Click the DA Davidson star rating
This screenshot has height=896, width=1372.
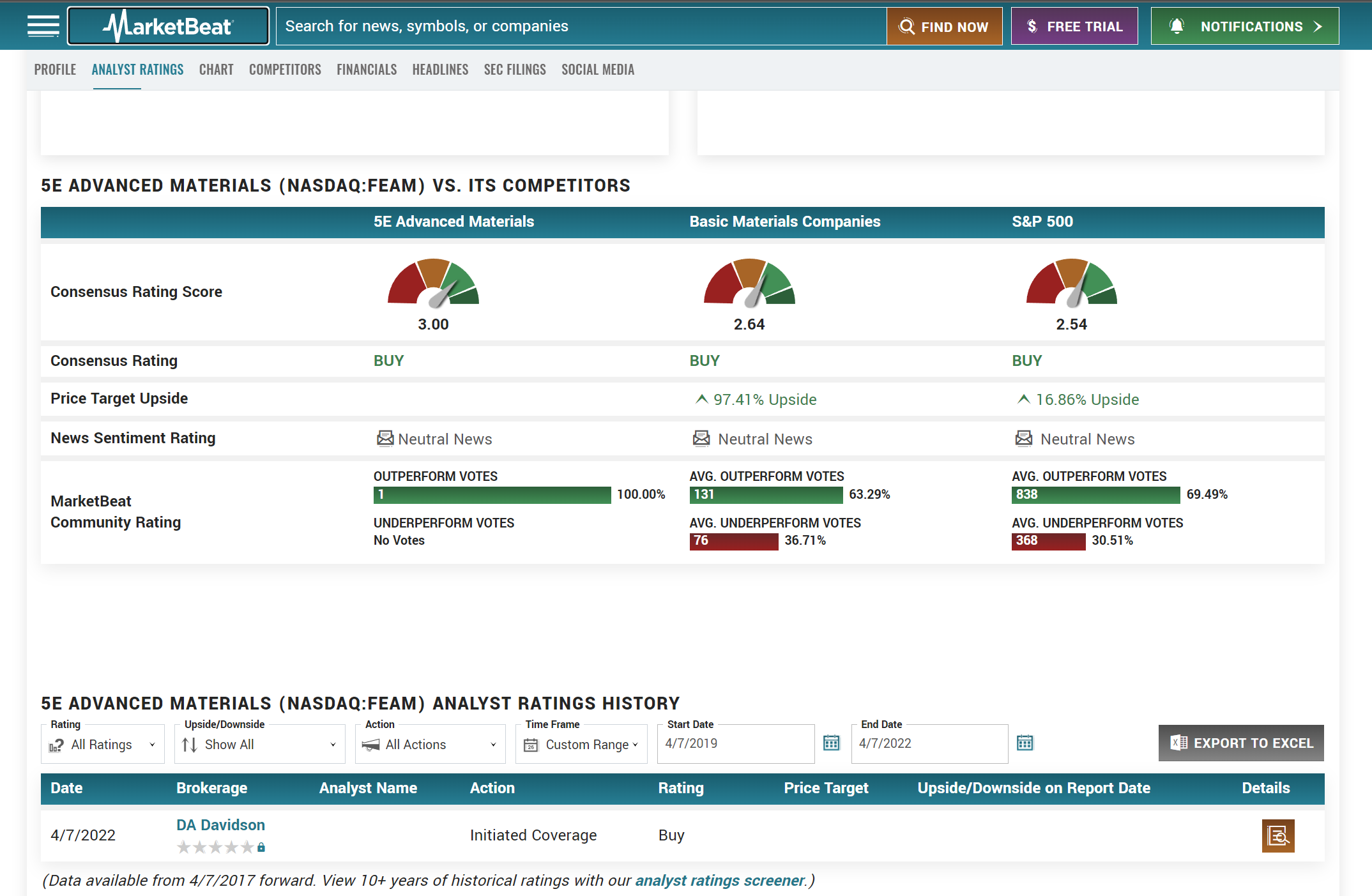[x=216, y=847]
